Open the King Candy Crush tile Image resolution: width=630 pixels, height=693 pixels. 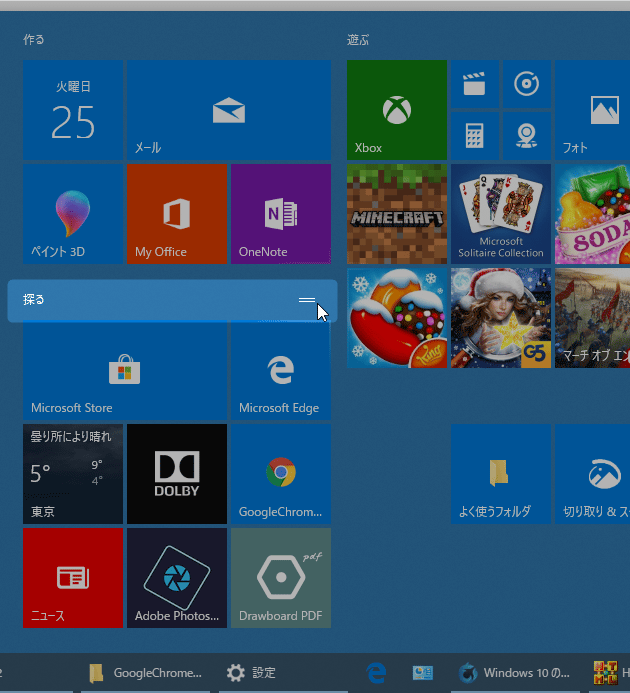[397, 318]
